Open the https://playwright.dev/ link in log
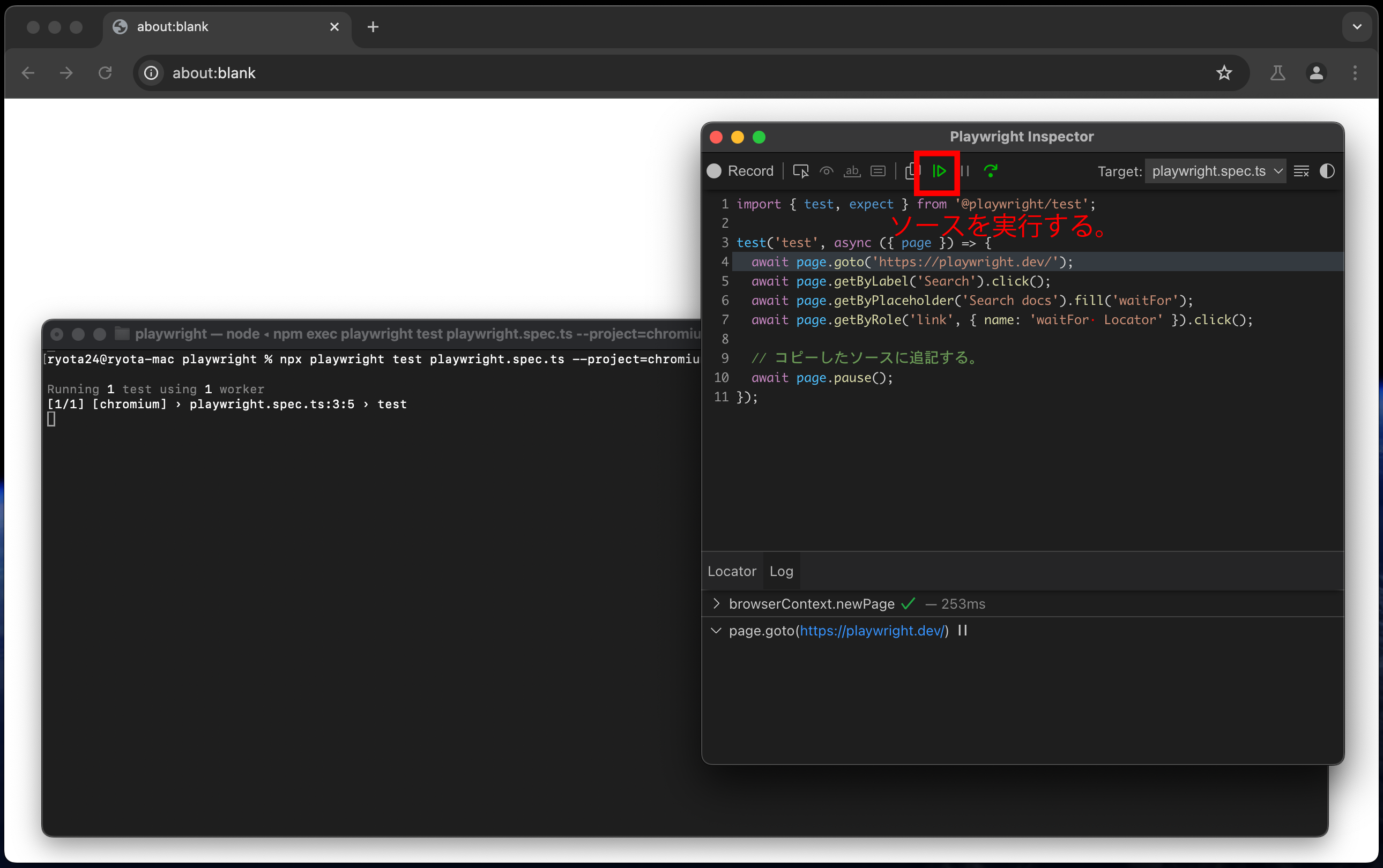Screen dimensions: 1383x868 click(872, 630)
